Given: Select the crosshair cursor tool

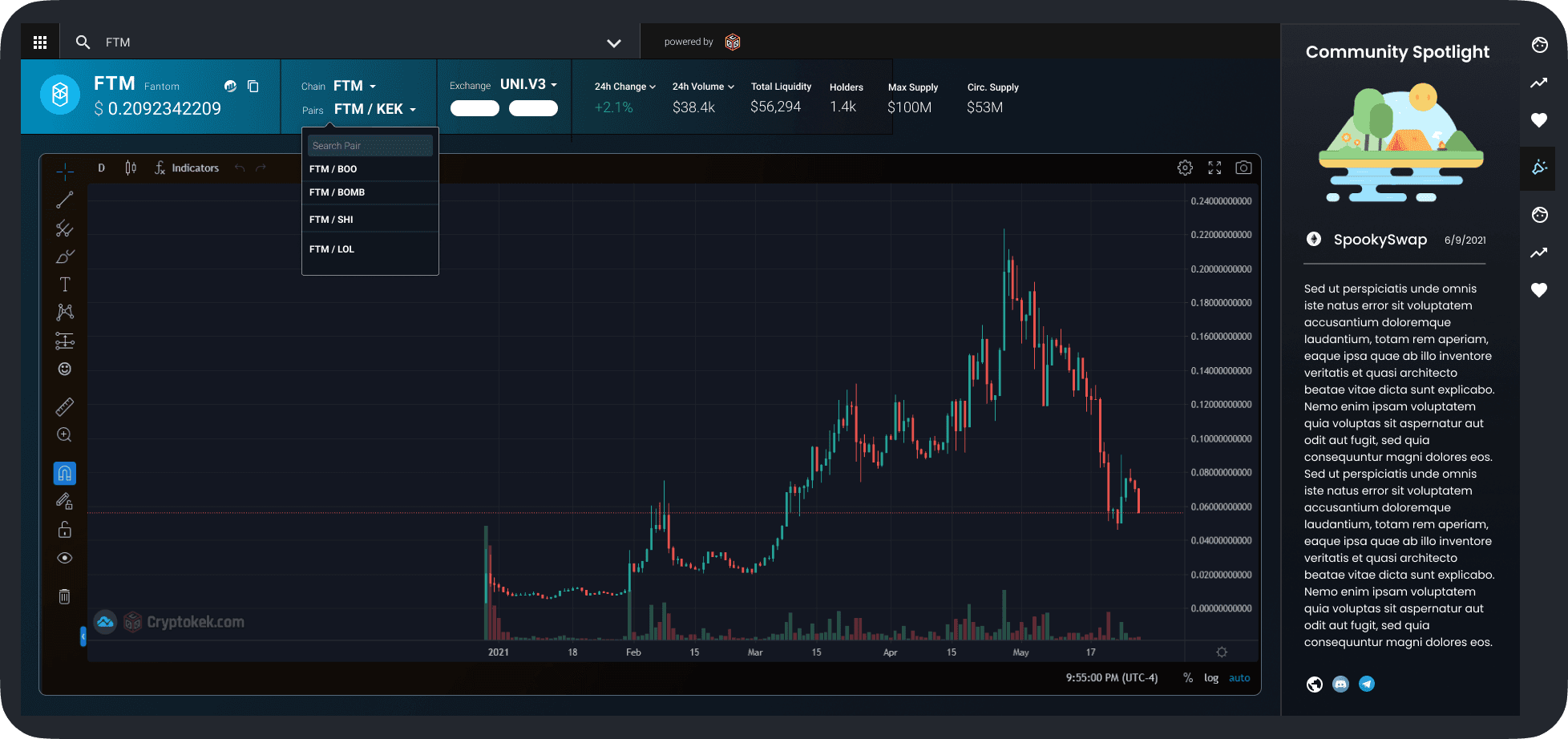Looking at the screenshot, I should [65, 171].
